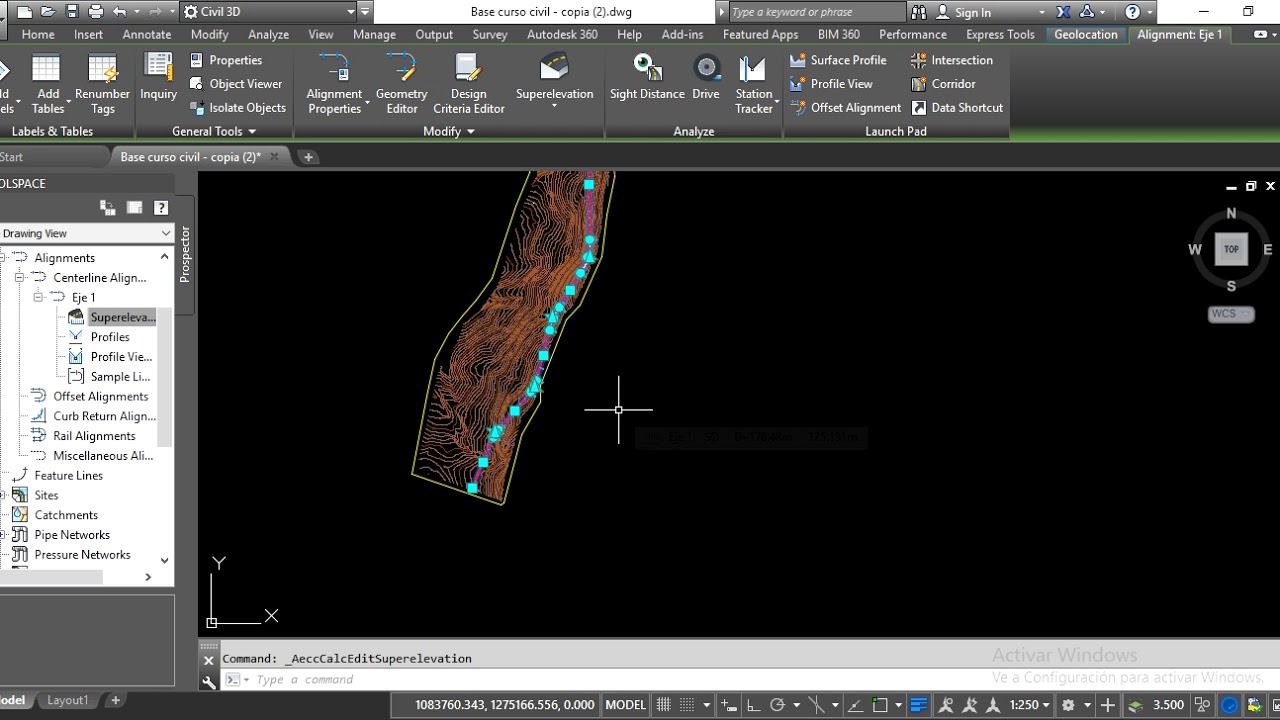The height and width of the screenshot is (720, 1280).
Task: Click the Open file icon in quick access
Action: pyautogui.click(x=48, y=12)
